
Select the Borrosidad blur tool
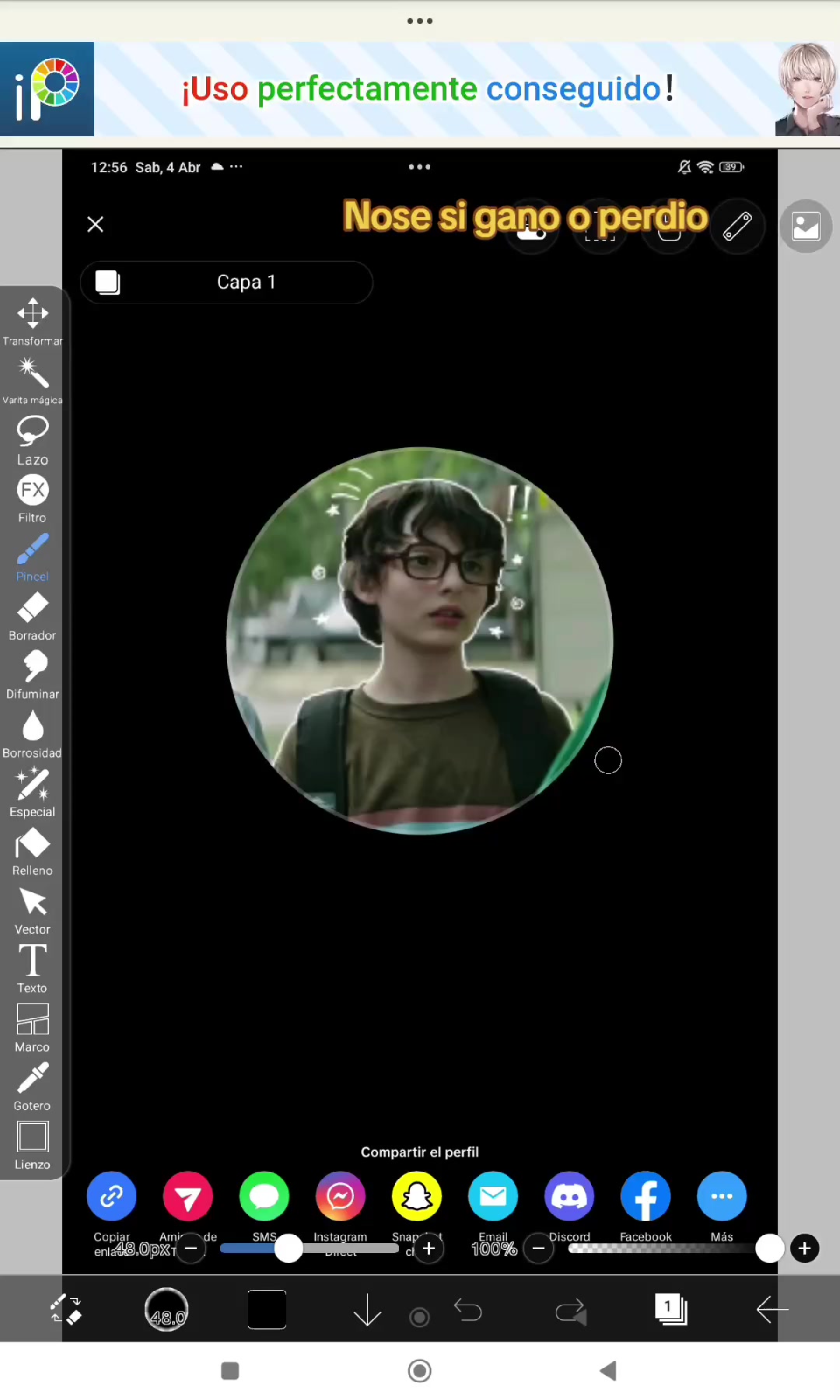[33, 733]
